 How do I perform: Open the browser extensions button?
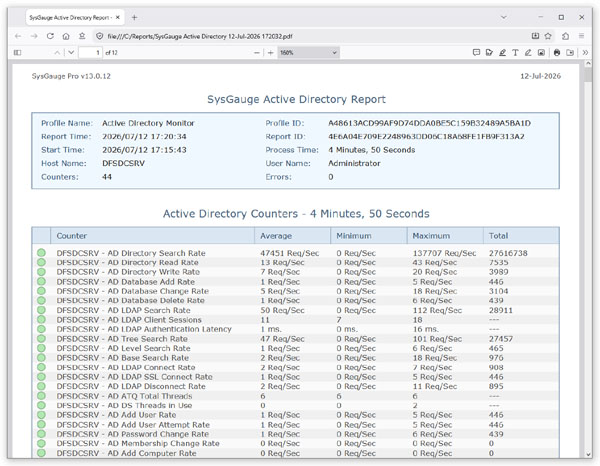(566, 36)
